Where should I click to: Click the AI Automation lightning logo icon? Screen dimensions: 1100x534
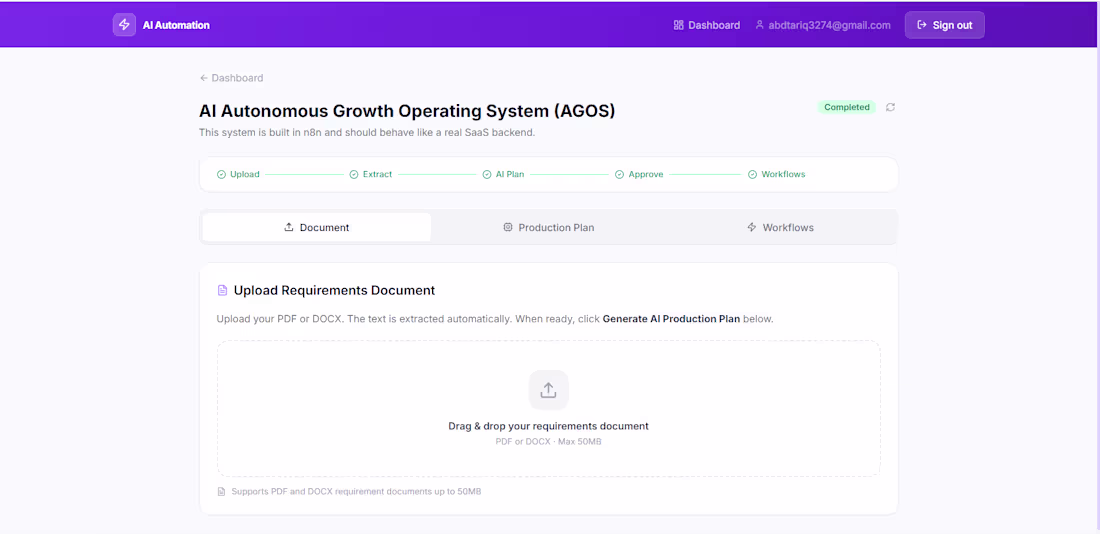(x=124, y=25)
